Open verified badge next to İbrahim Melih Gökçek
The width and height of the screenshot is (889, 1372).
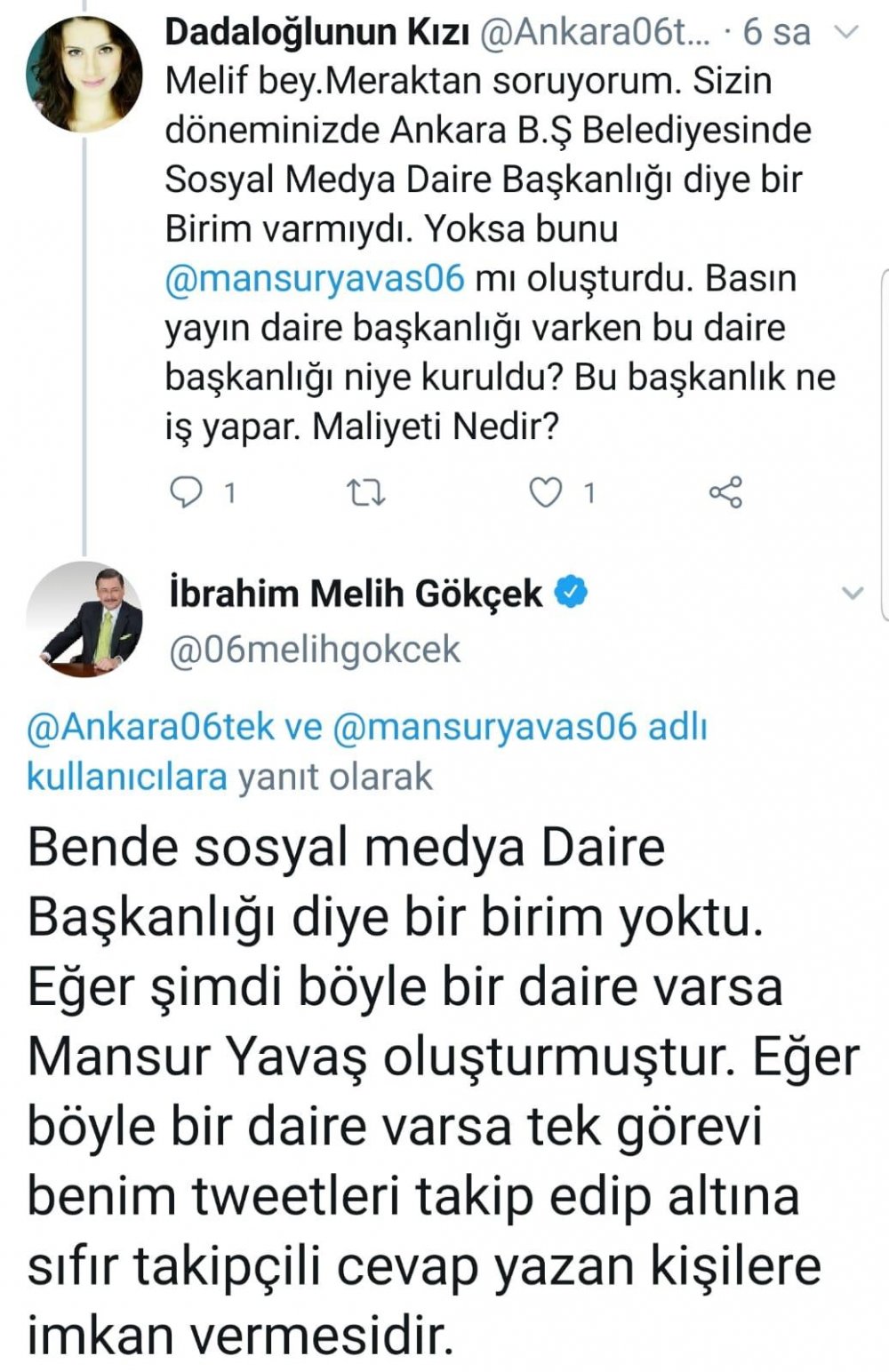(x=572, y=592)
